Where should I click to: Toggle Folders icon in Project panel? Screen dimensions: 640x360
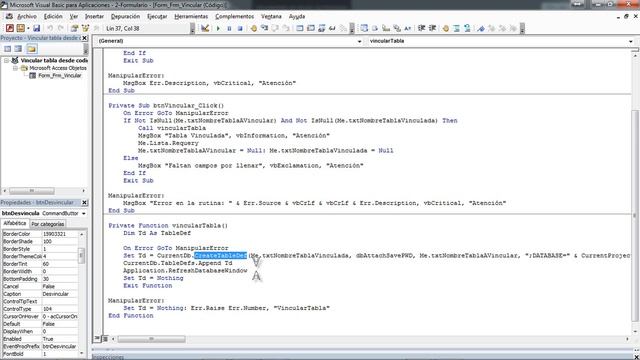pyautogui.click(x=32, y=49)
